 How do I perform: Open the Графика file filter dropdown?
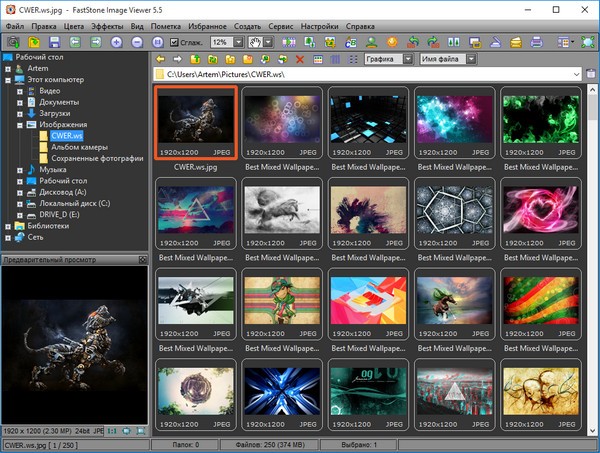[x=408, y=59]
